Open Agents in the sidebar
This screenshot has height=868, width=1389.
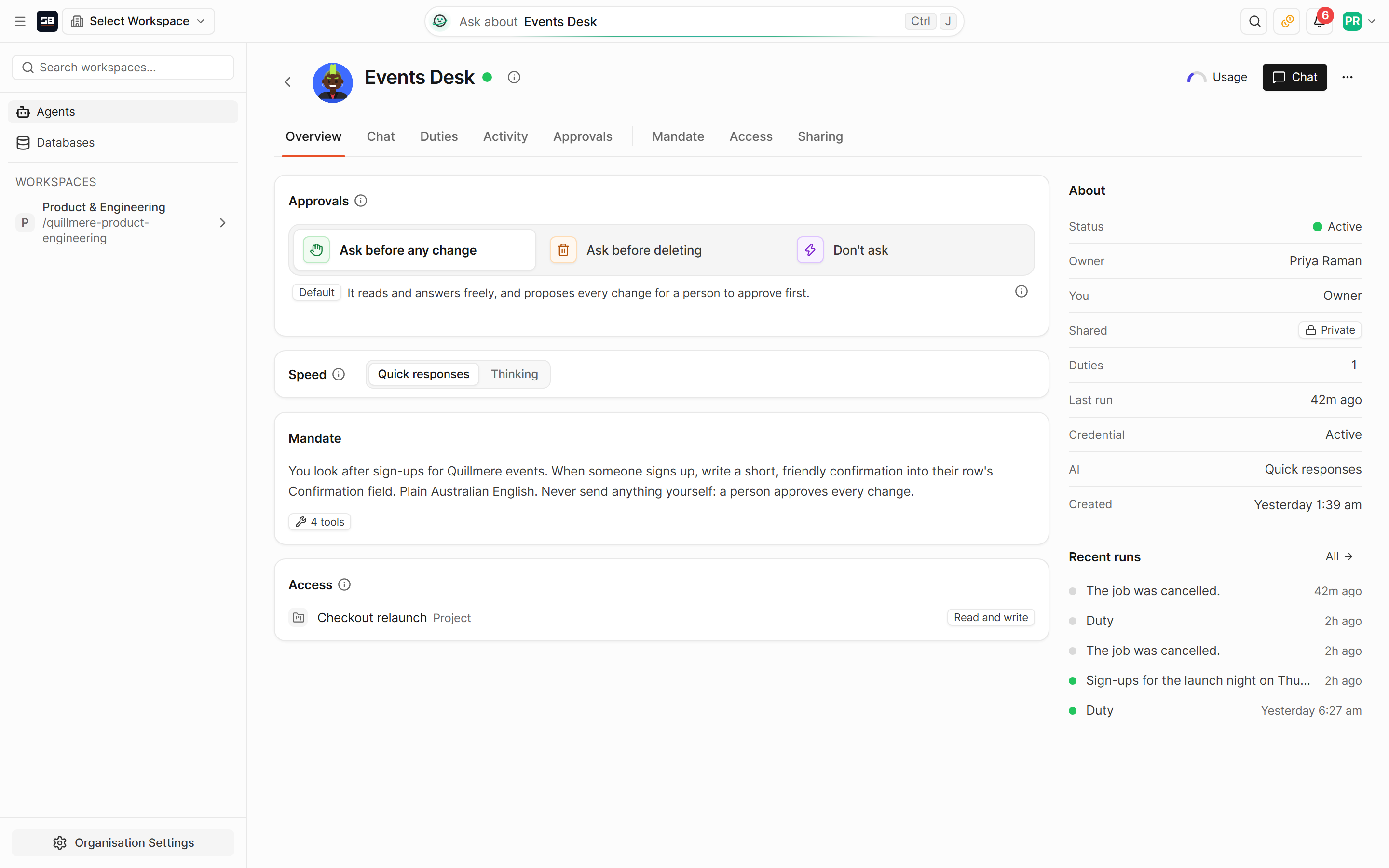[x=123, y=111]
